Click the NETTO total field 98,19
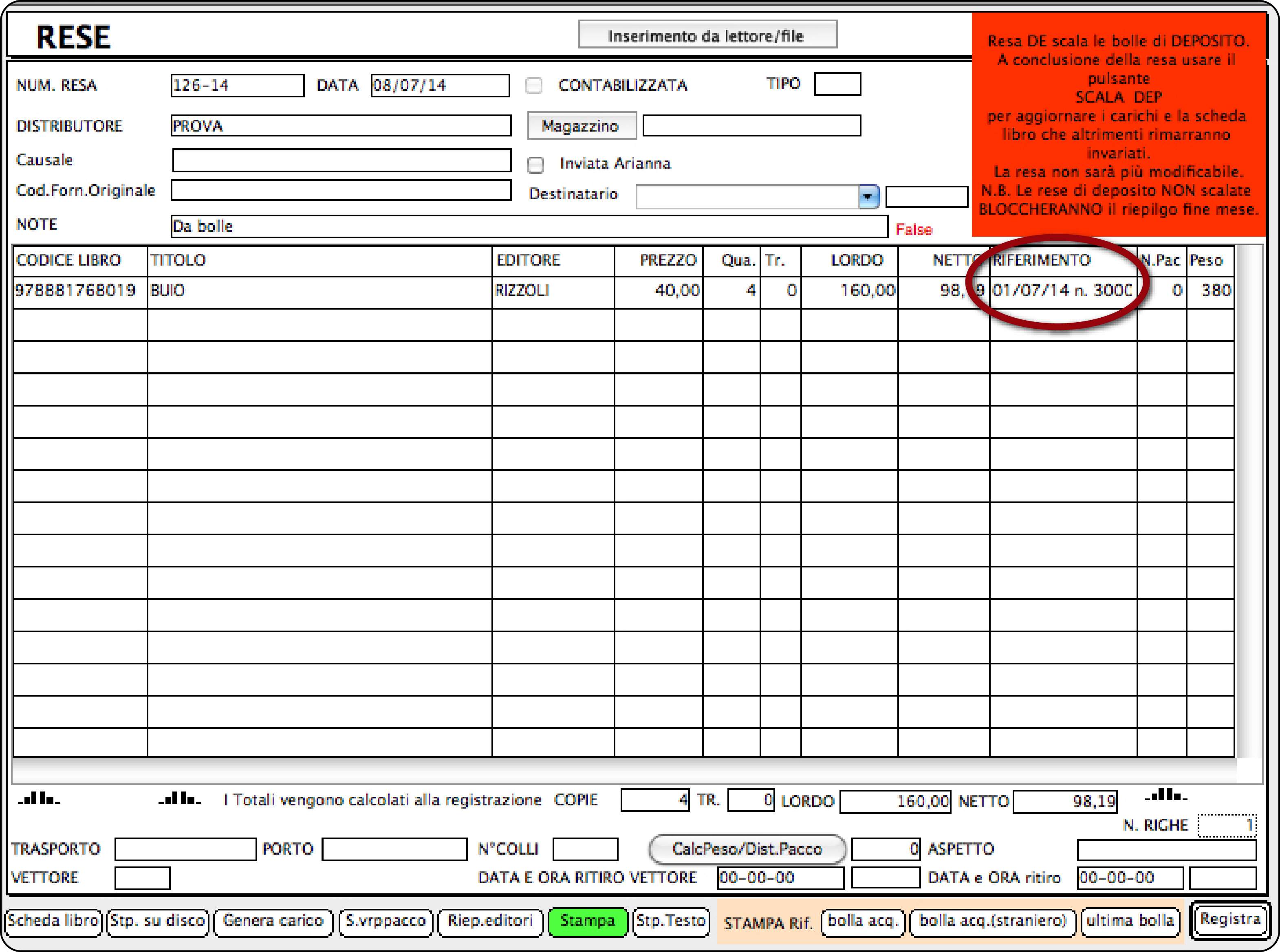The image size is (1280, 952). pos(1065,802)
